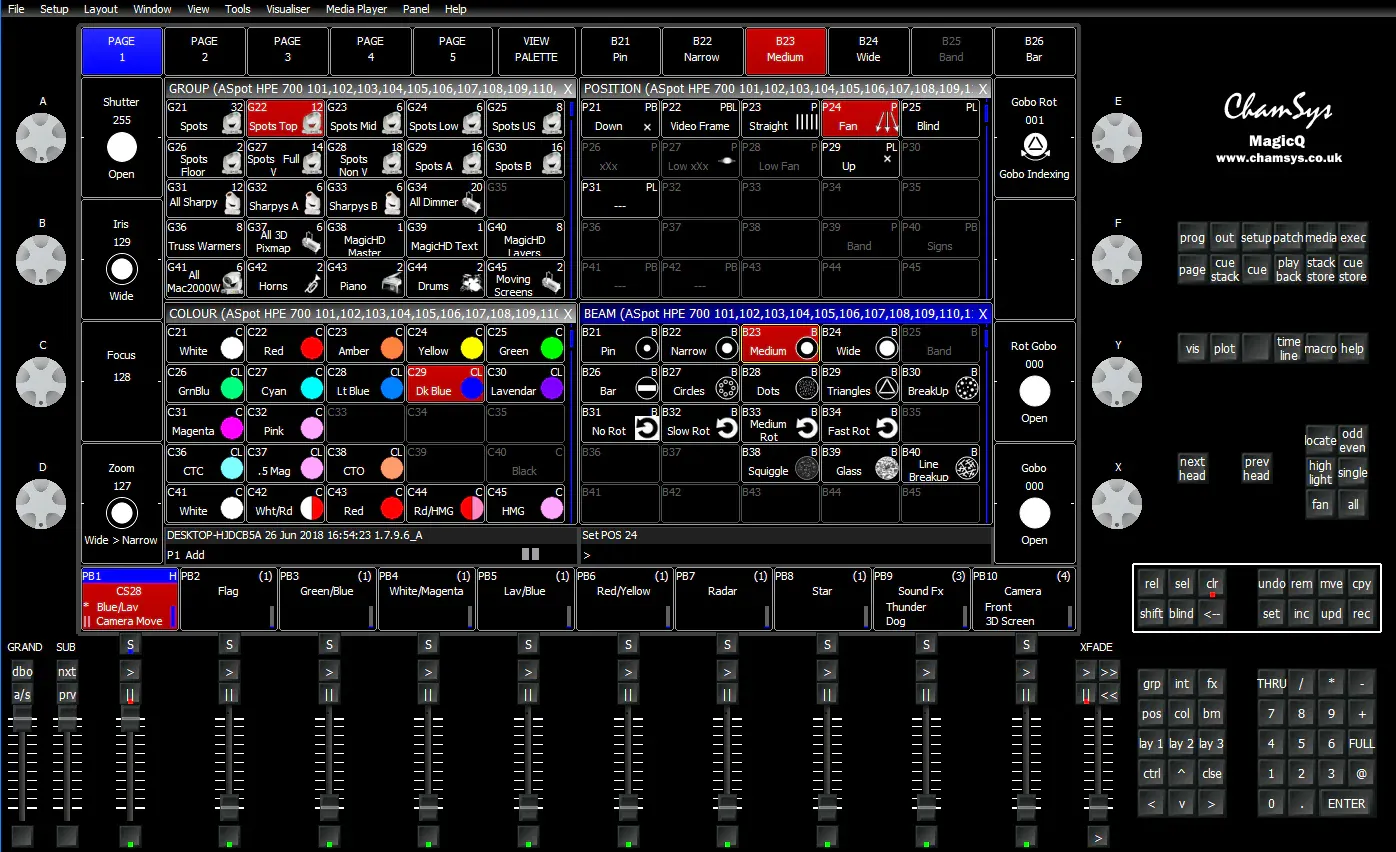This screenshot has height=852, width=1396.
Task: Choose the Line Breakup beam B40
Action: pyautogui.click(x=940, y=463)
